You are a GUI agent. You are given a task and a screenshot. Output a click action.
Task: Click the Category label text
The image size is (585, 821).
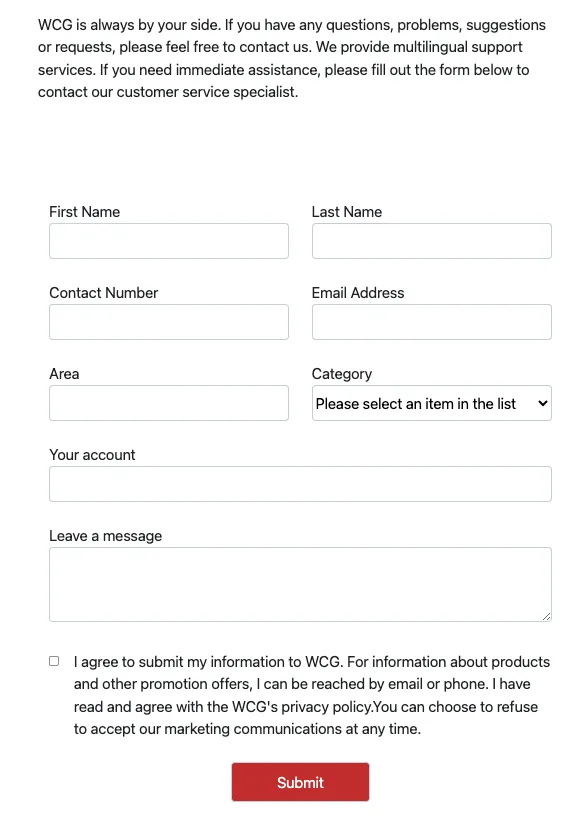[x=341, y=374]
